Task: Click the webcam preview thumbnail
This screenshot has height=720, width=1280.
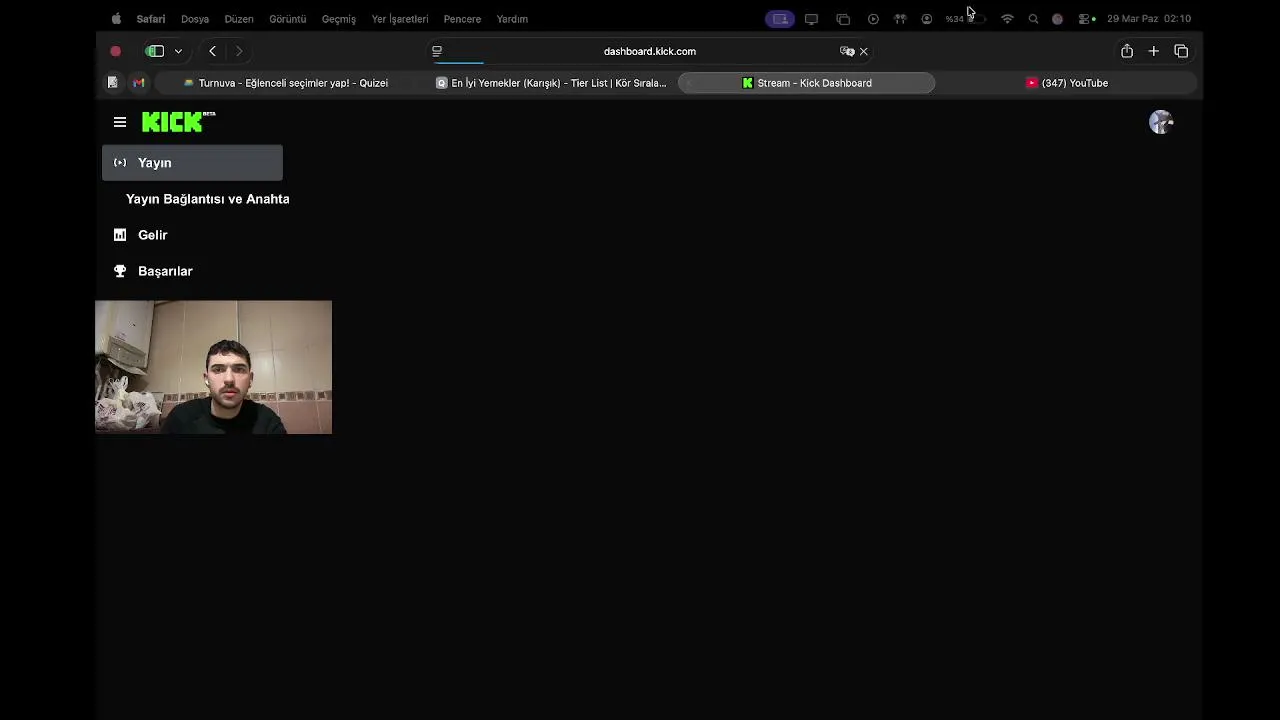Action: 213,367
